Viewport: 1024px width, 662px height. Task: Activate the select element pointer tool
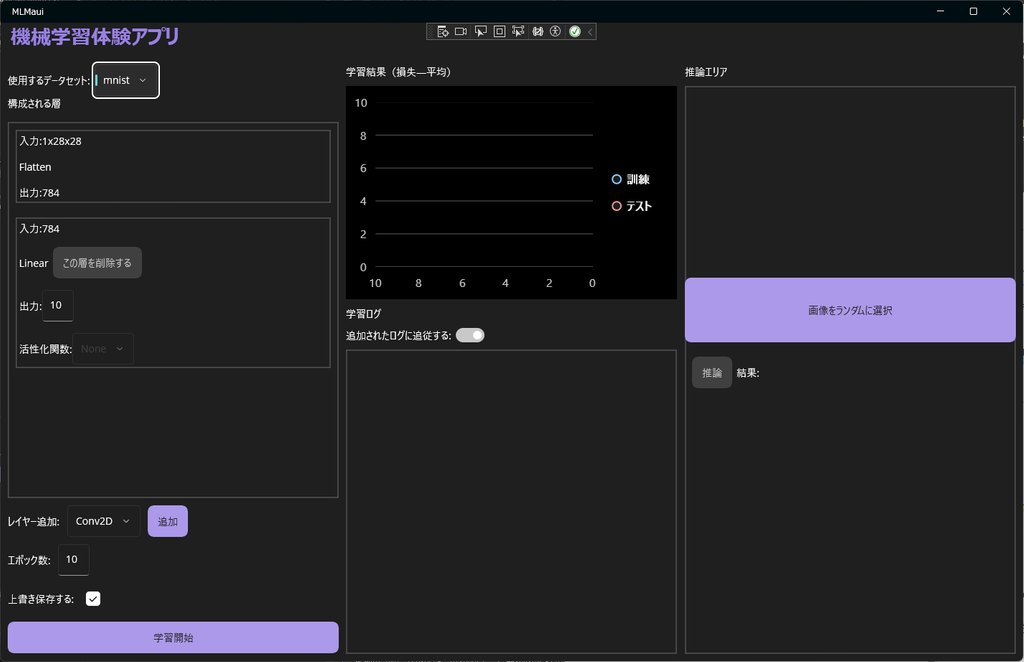tap(480, 32)
